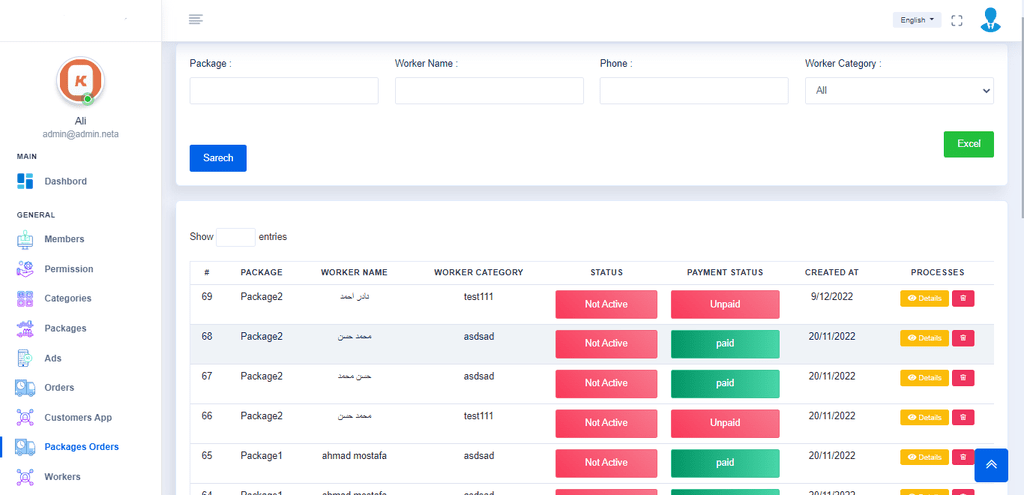The image size is (1024, 495).
Task: Toggle the sidebar hamburger menu icon
Action: click(195, 20)
